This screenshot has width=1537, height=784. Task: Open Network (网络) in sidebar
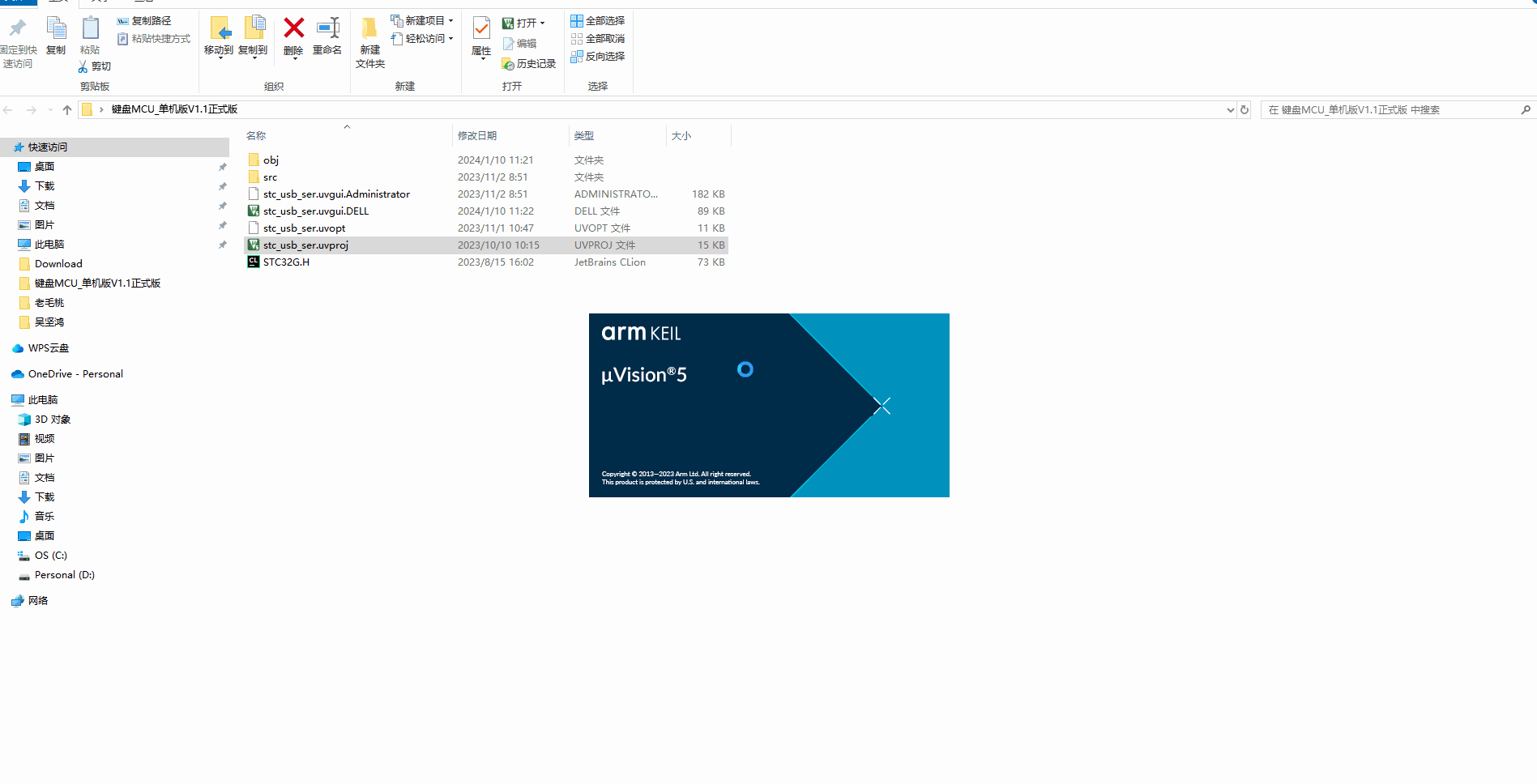pos(38,601)
